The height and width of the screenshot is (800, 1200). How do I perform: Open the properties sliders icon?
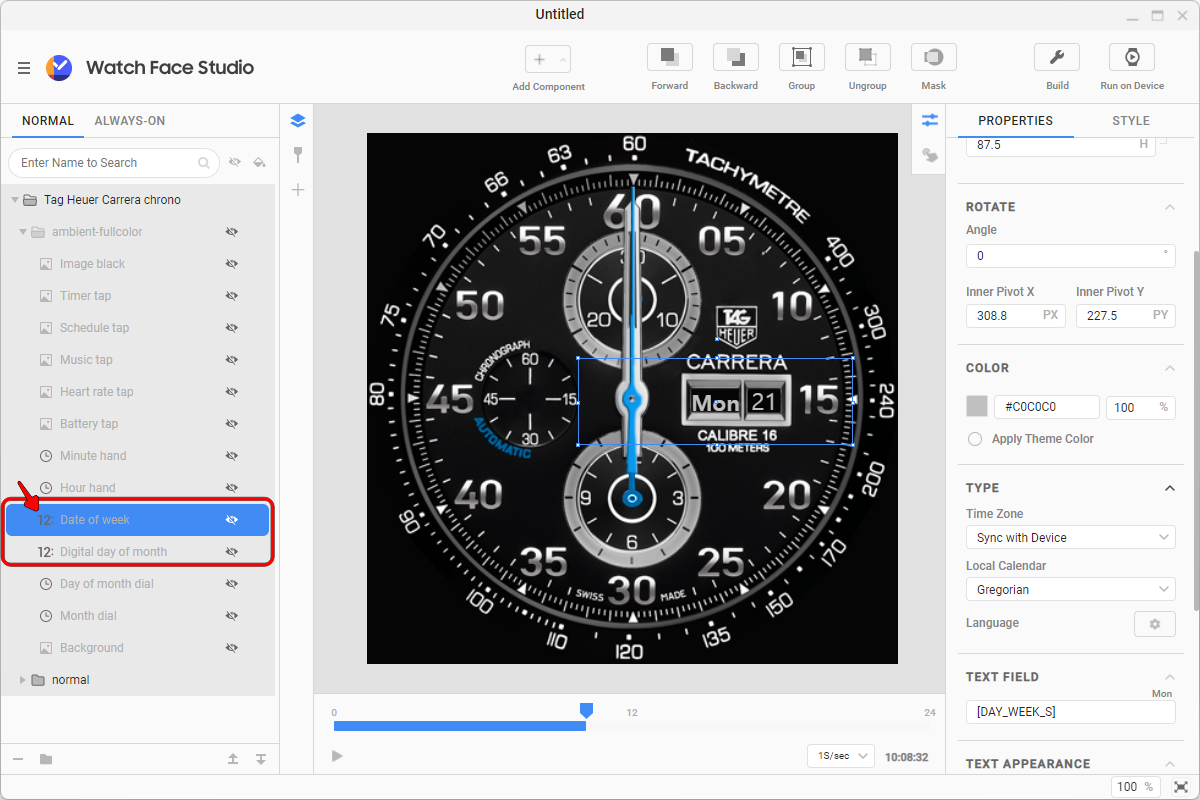930,120
